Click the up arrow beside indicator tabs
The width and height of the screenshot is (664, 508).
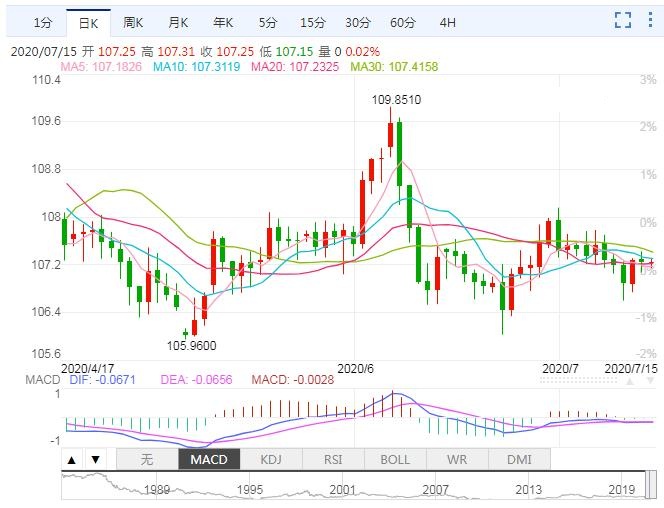(73, 460)
